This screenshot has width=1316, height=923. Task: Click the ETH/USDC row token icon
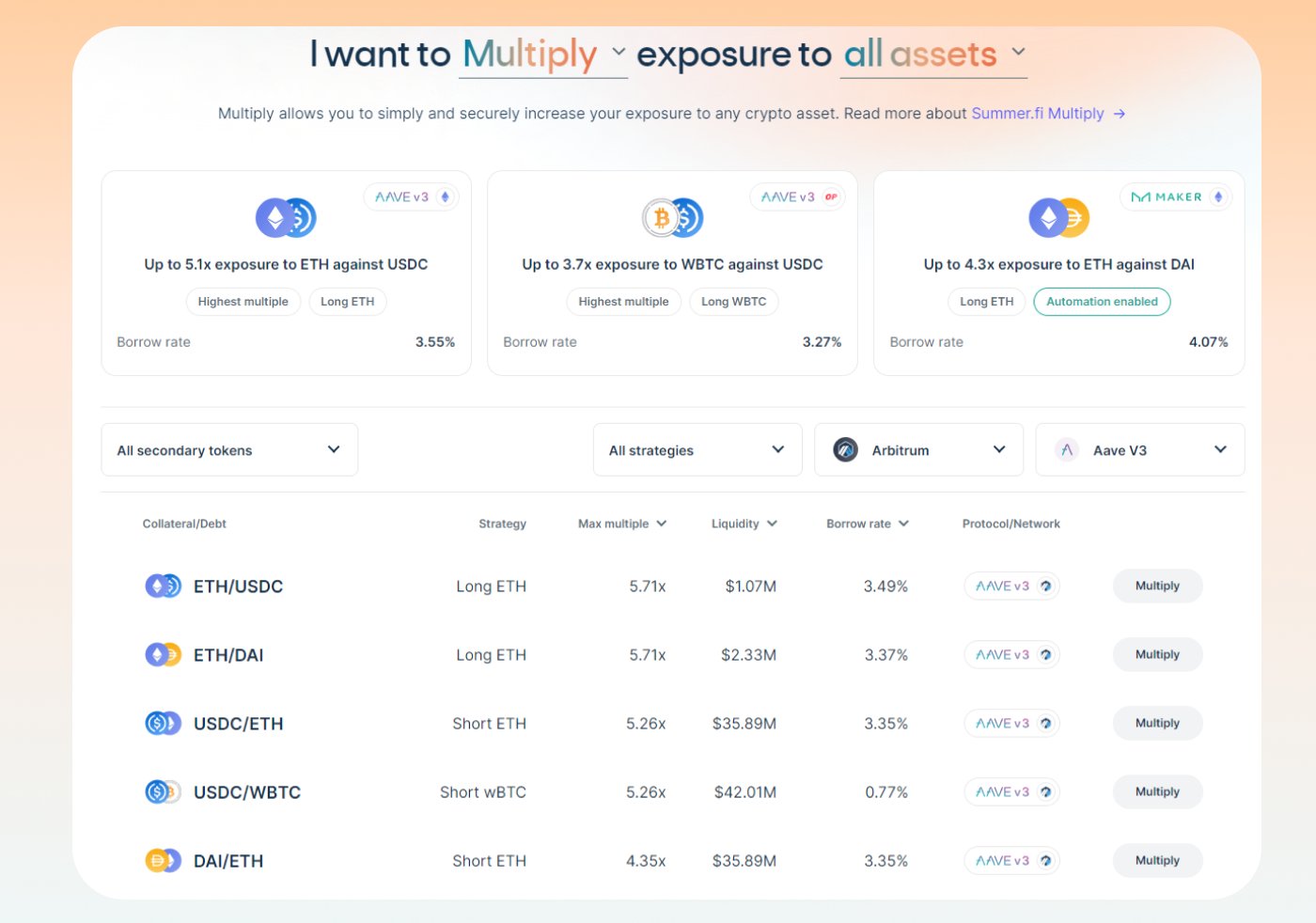click(163, 587)
